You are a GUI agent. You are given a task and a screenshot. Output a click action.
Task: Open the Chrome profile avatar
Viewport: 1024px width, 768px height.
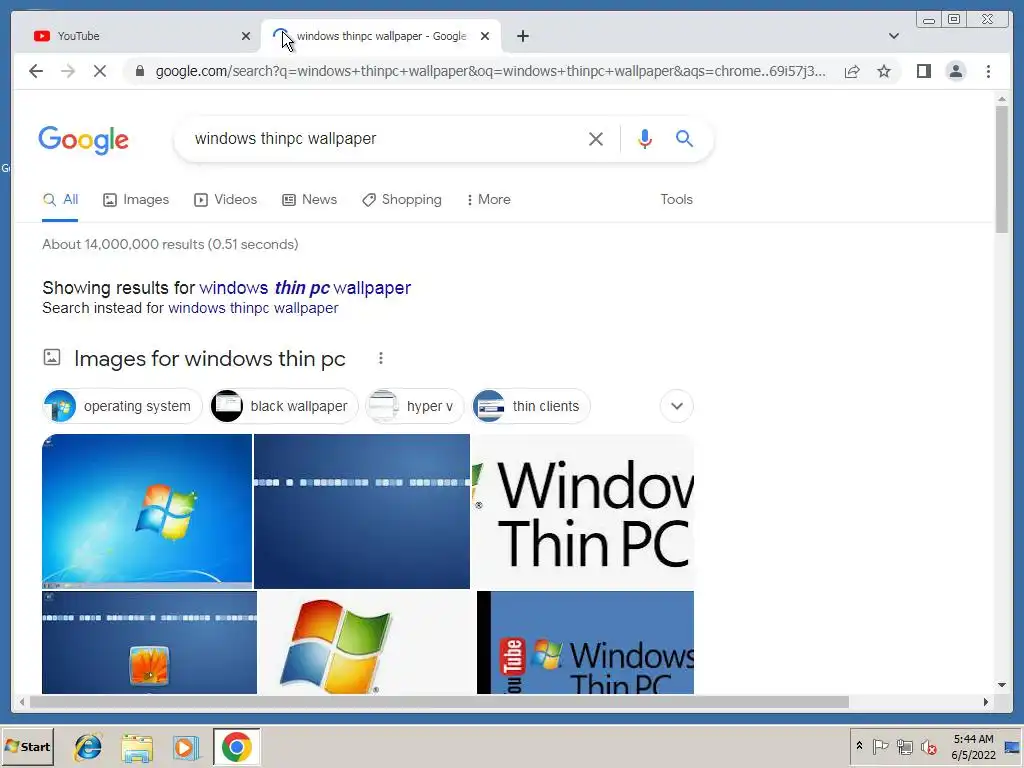[955, 71]
